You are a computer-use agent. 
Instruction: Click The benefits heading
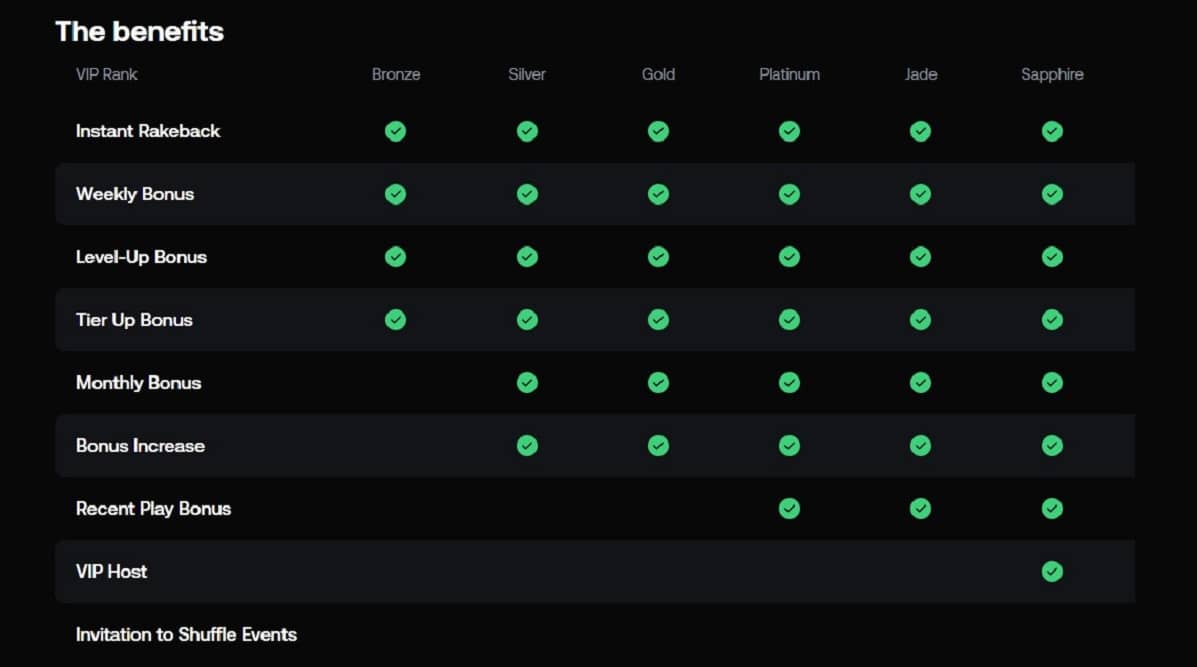click(139, 31)
